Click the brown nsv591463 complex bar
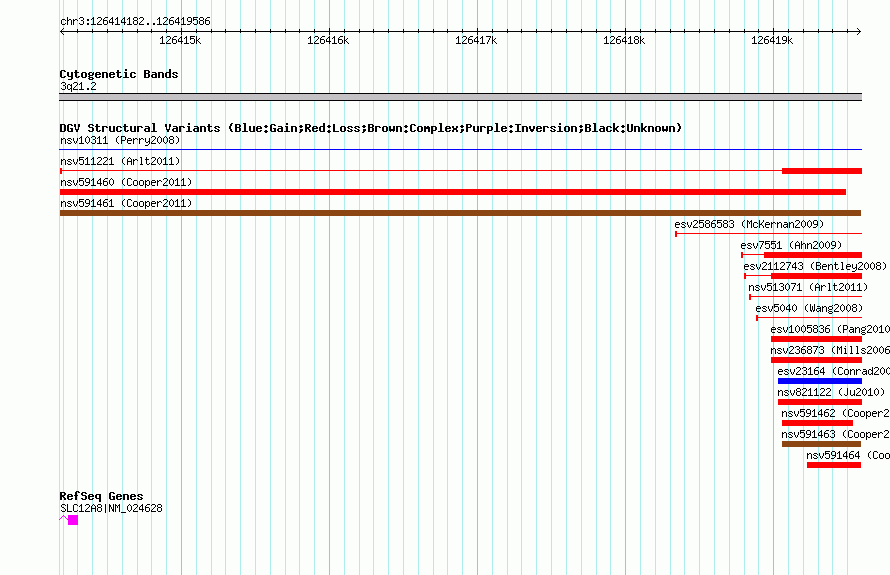The width and height of the screenshot is (890, 575). tap(821, 444)
